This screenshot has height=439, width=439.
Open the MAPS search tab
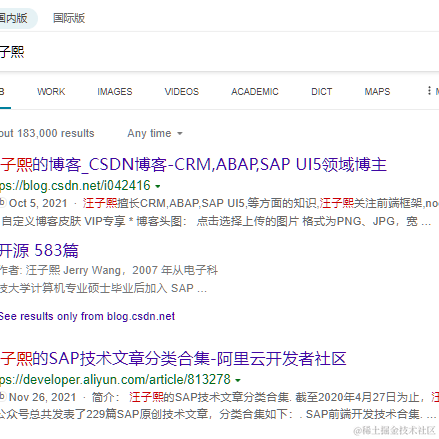point(377,91)
